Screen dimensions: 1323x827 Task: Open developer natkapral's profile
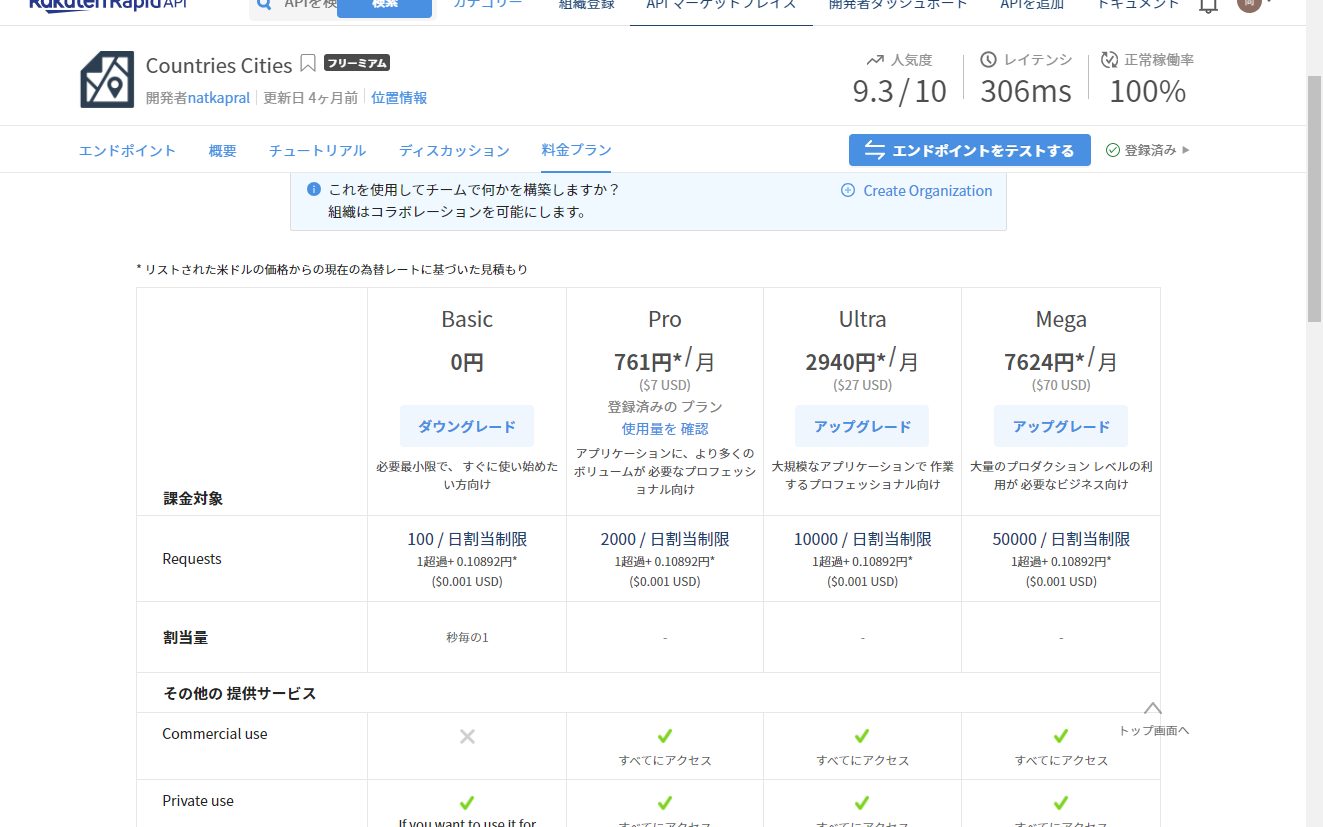(219, 97)
